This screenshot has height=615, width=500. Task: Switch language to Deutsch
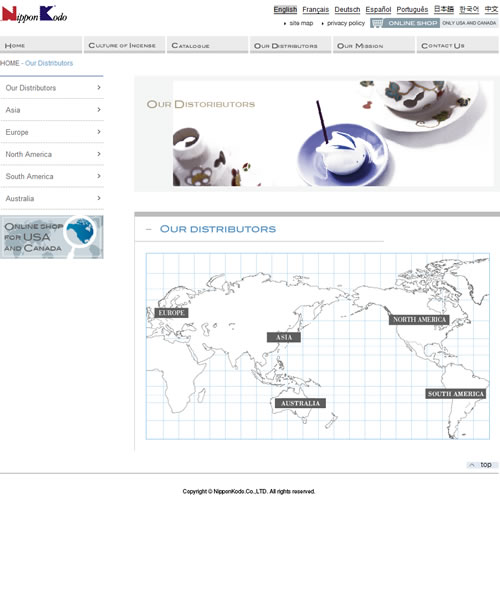coord(347,9)
